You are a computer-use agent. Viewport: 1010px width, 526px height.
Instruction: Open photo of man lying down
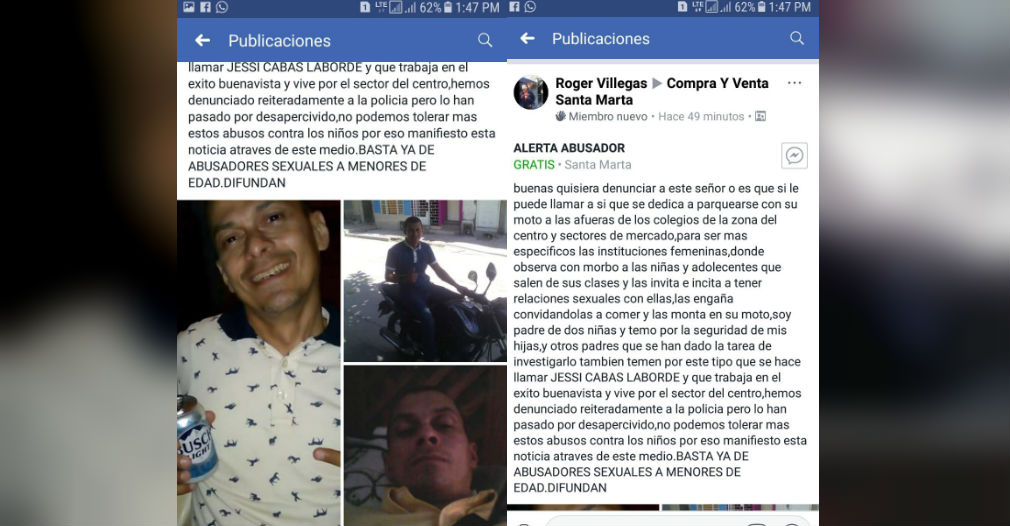click(425, 446)
